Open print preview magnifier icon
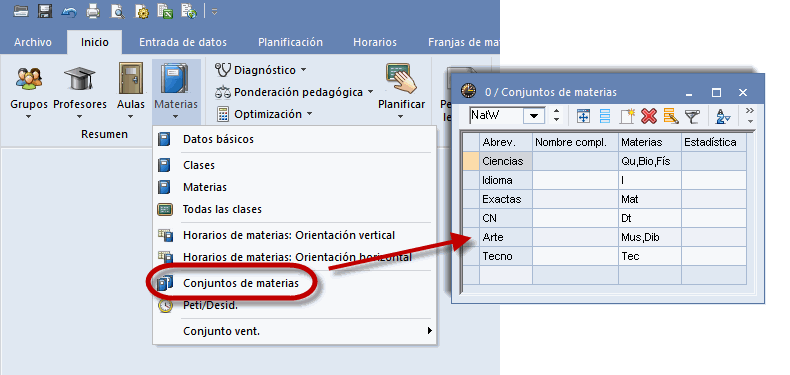The image size is (790, 375). (x=118, y=11)
